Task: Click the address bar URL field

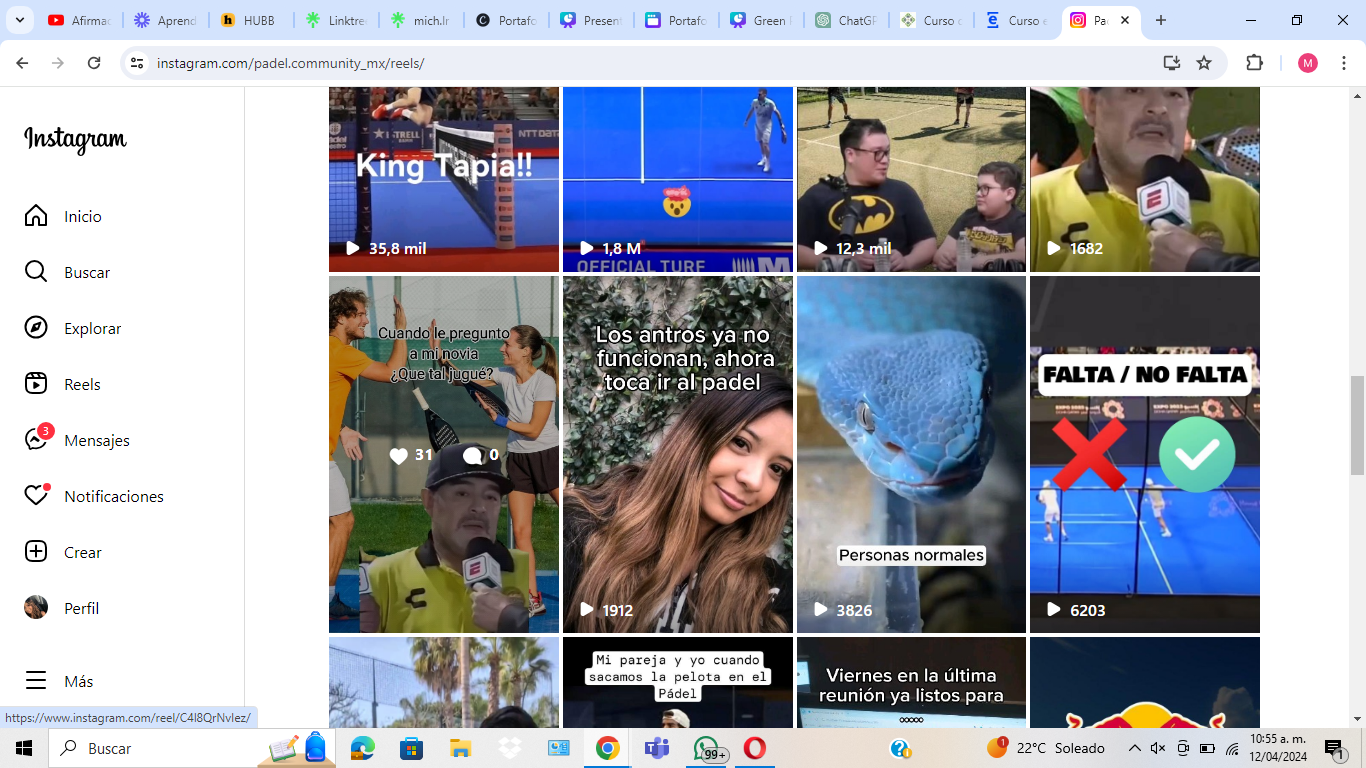Action: tap(640, 63)
